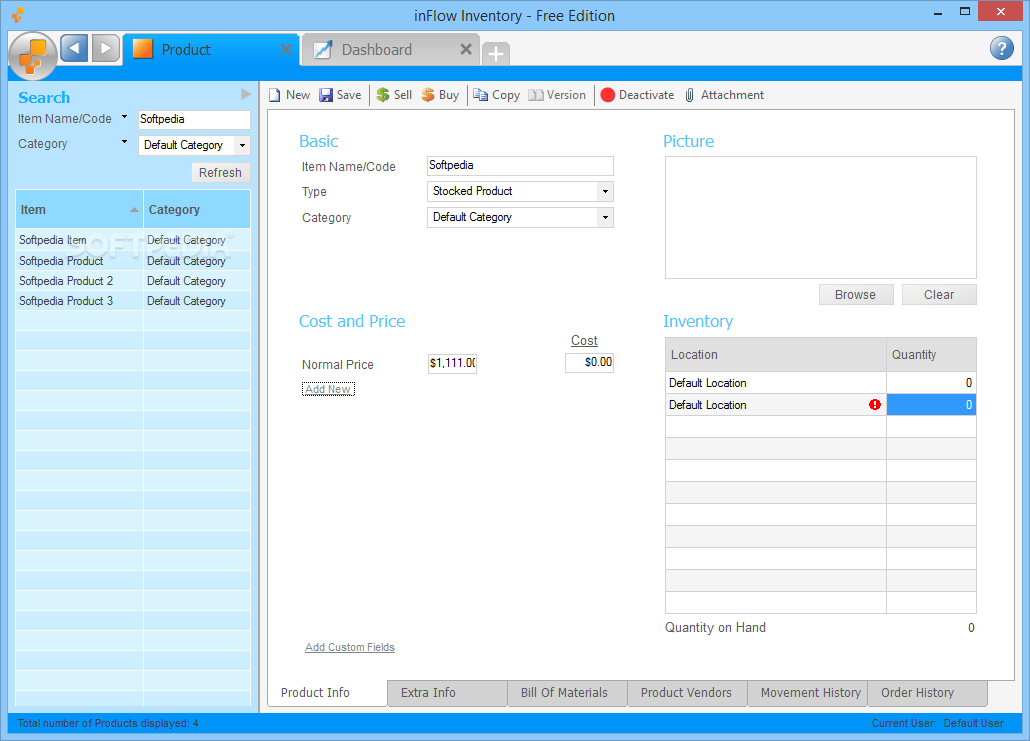Open Category search filter label dropdown
Screen dimensions: 1030x741
coord(124,142)
